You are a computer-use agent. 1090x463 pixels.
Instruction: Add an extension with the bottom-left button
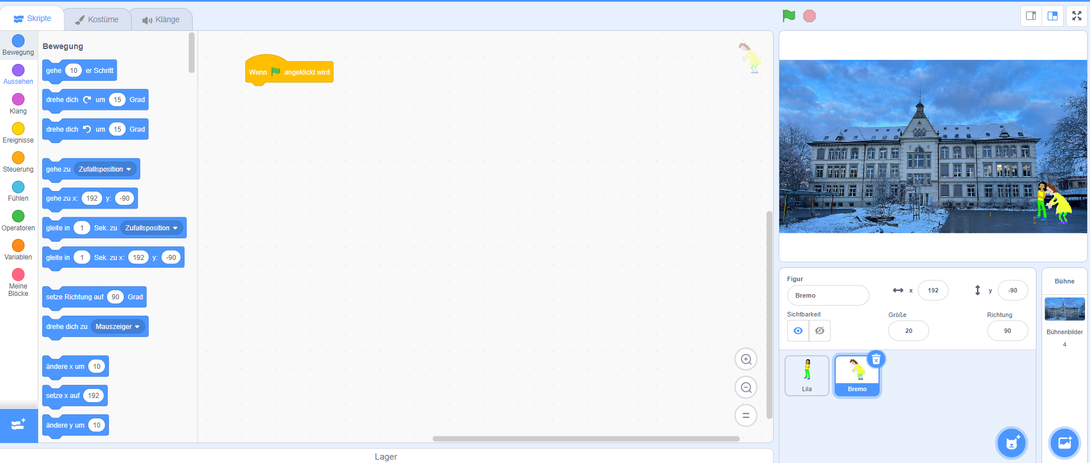(x=18, y=424)
